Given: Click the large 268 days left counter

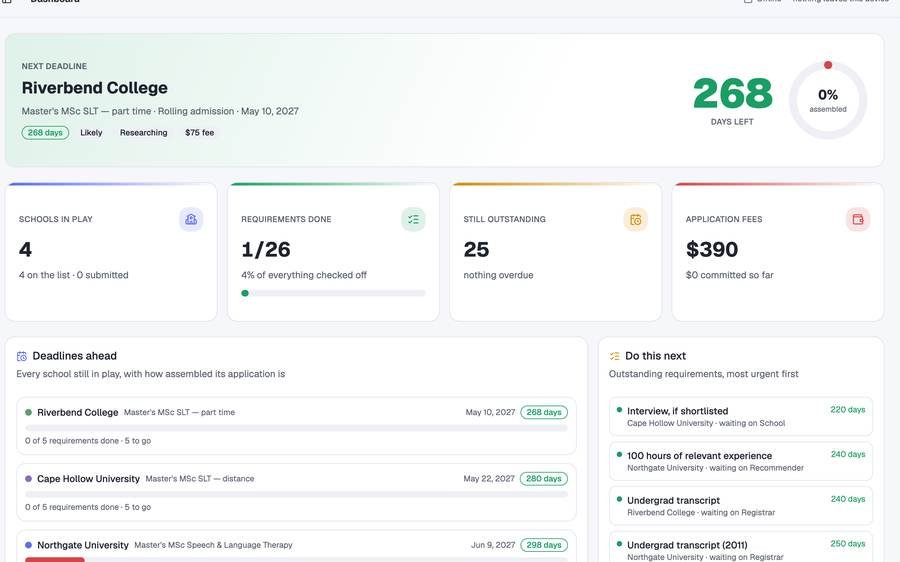Looking at the screenshot, I should tap(732, 94).
